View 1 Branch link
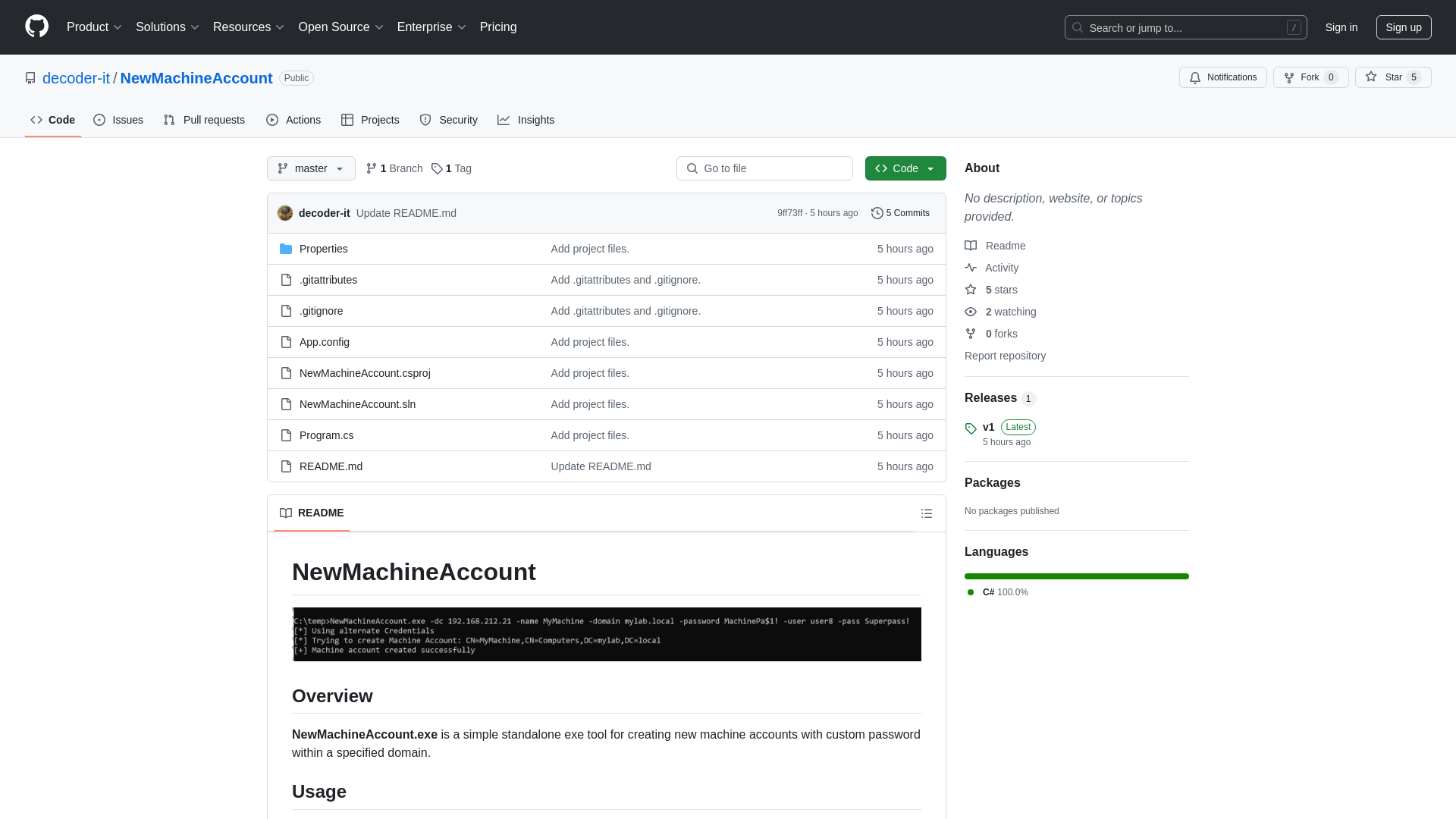 [x=394, y=168]
